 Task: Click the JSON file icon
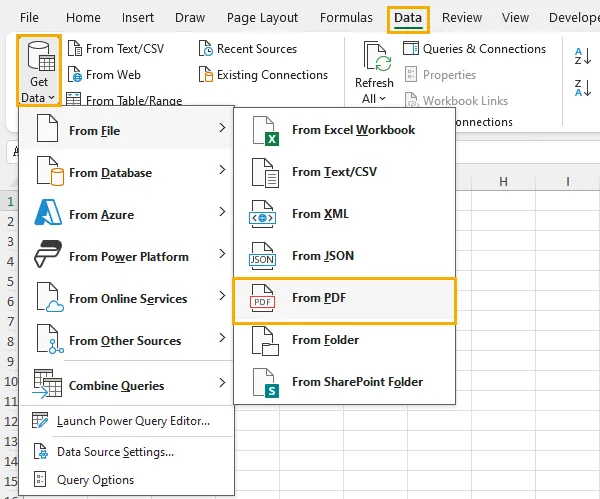click(262, 256)
